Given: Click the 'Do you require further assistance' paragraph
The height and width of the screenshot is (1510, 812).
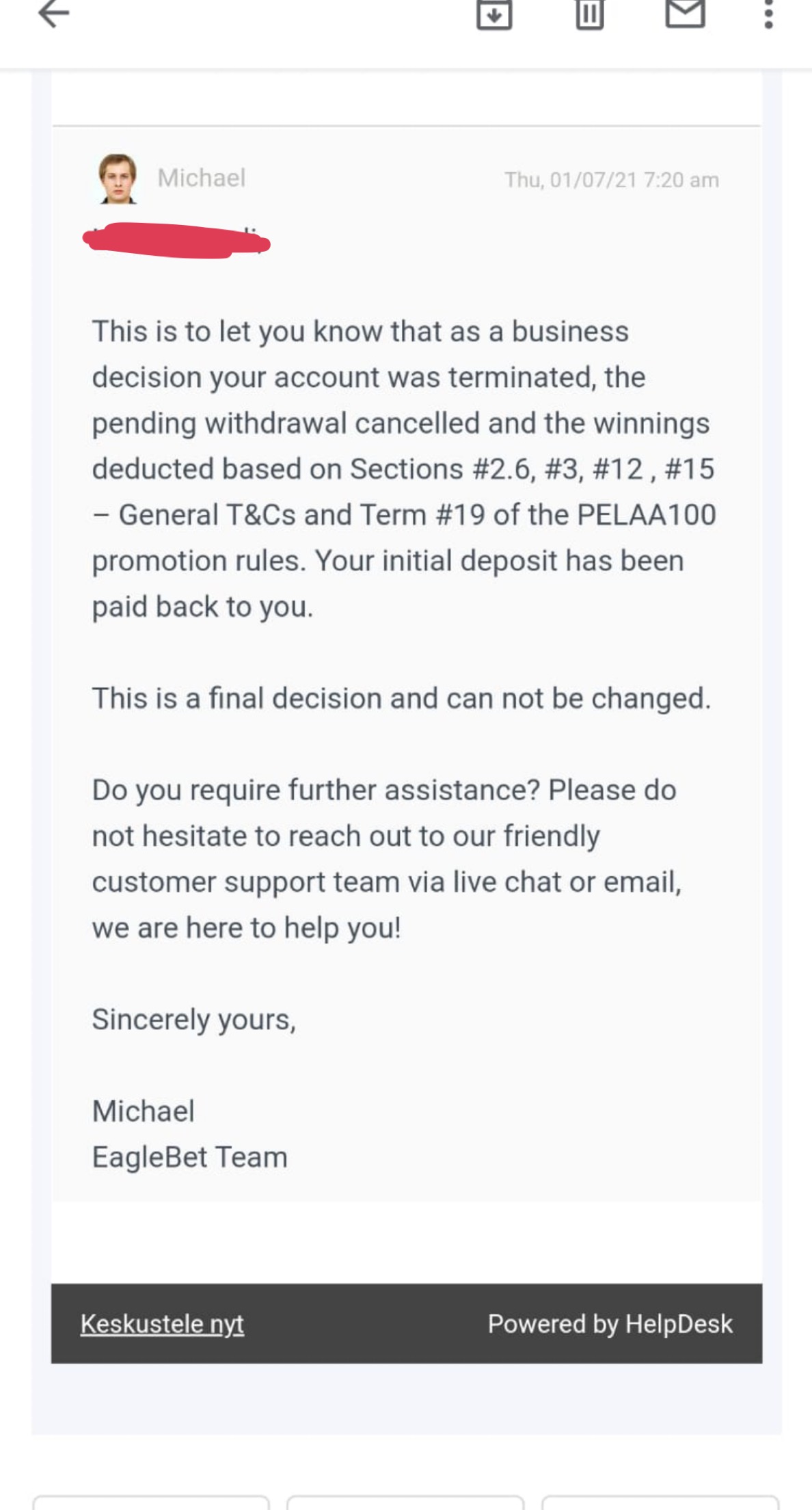Looking at the screenshot, I should pos(386,858).
